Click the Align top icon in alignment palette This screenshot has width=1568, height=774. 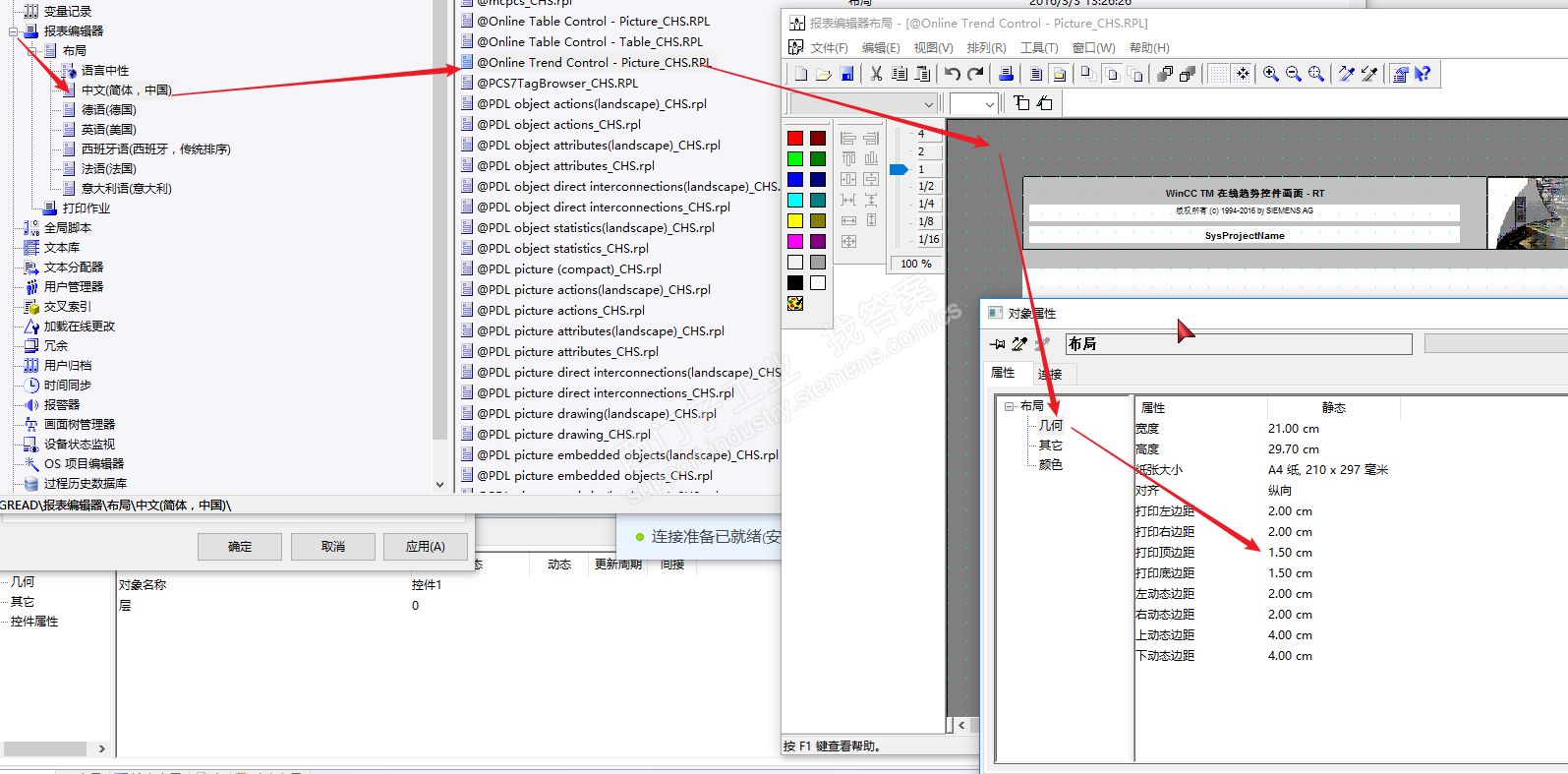pyautogui.click(x=848, y=158)
